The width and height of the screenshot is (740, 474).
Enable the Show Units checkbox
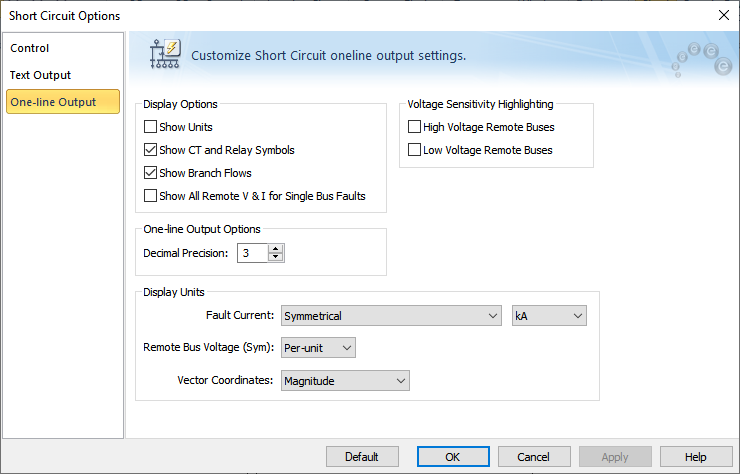(151, 127)
